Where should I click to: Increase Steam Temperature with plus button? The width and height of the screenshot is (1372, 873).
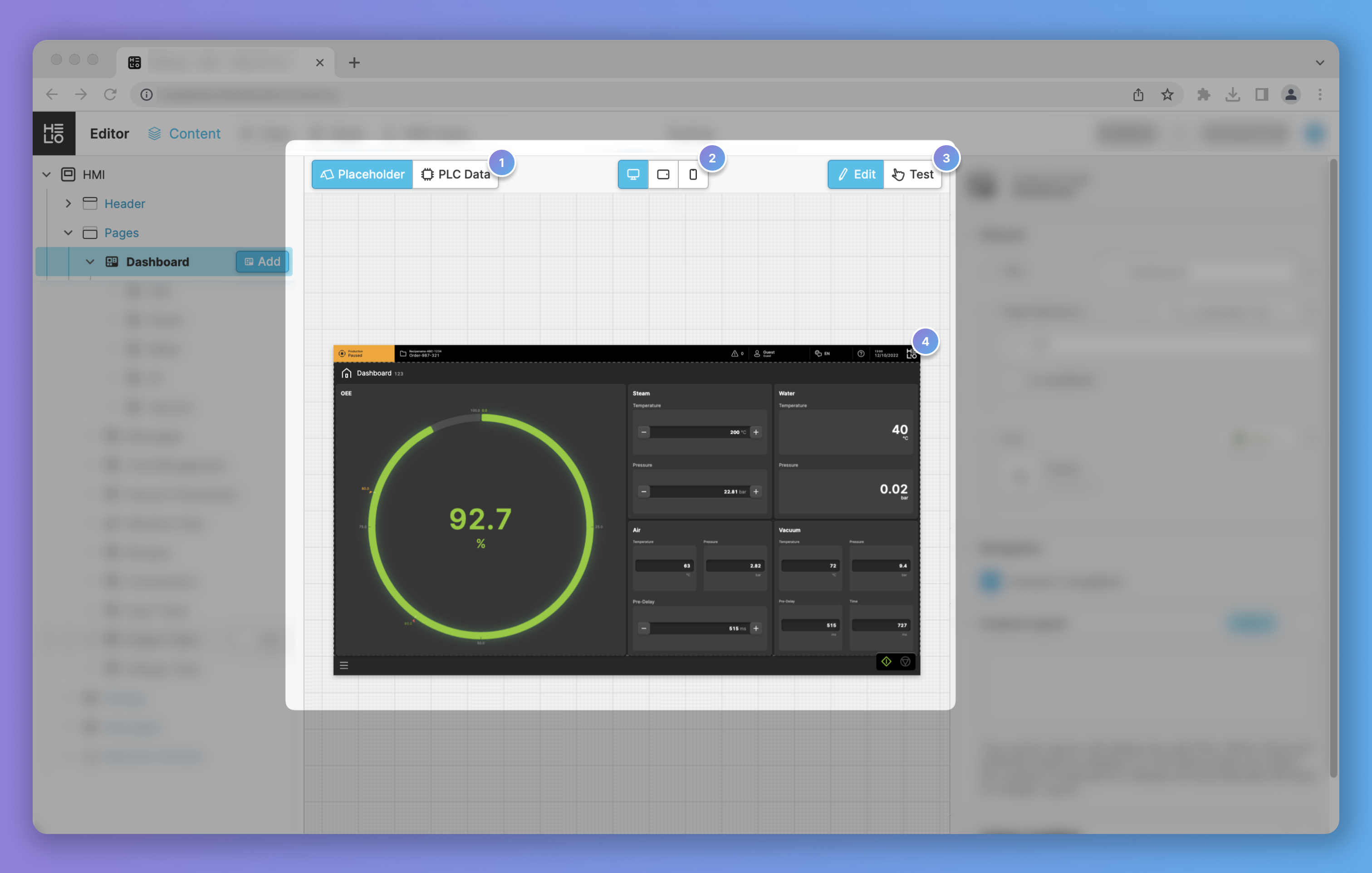click(756, 432)
